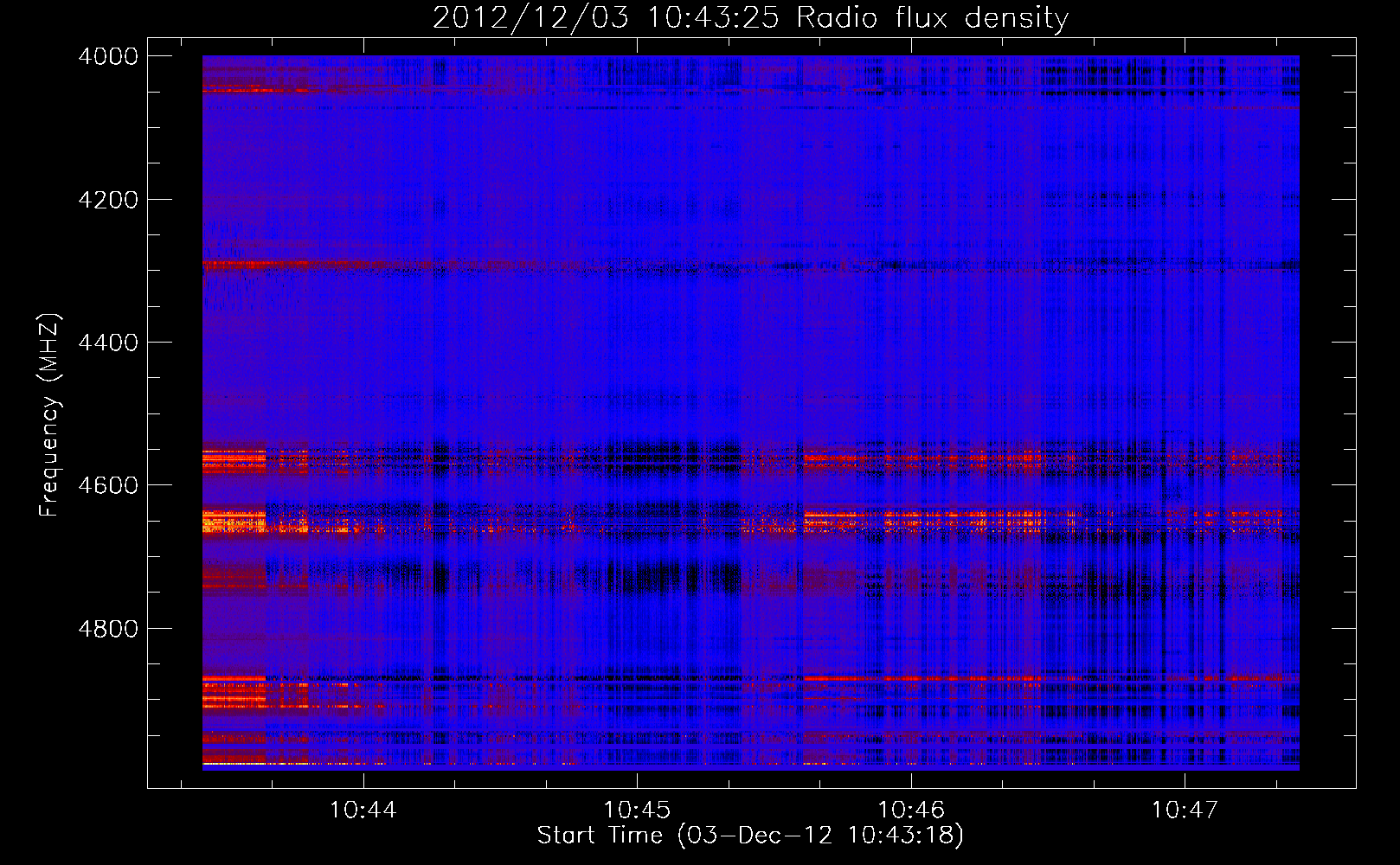Select the '4800' frequency axis label

tap(108, 629)
